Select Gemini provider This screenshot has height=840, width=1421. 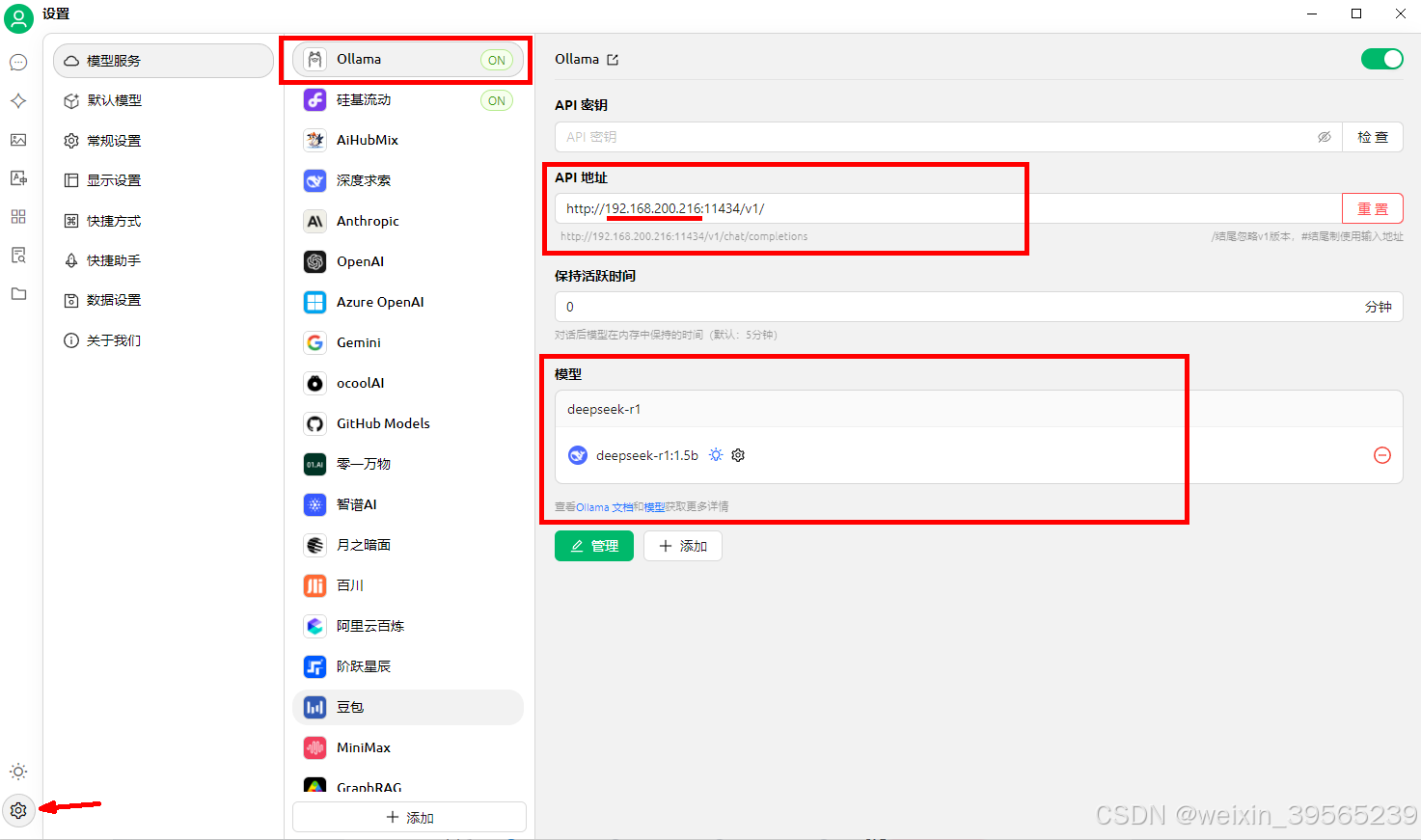click(407, 343)
